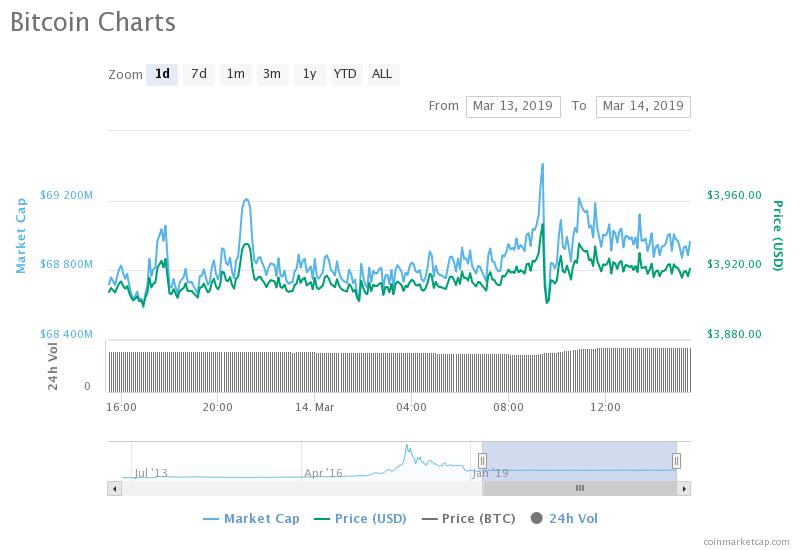This screenshot has height=550, width=800.
Task: Click navigator scroll right arrow
Action: click(684, 489)
